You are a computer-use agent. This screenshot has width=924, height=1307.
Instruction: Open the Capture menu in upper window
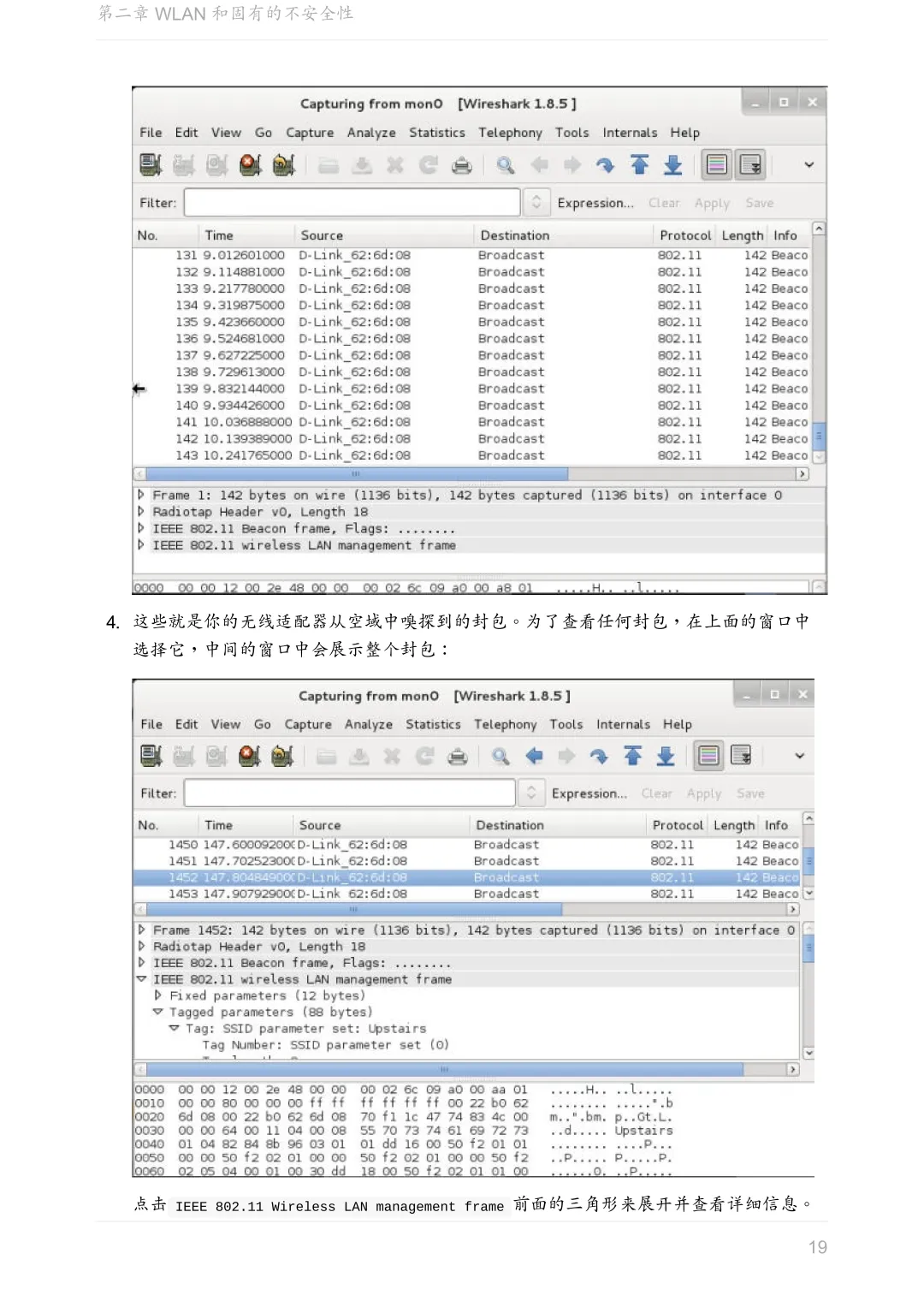310,133
